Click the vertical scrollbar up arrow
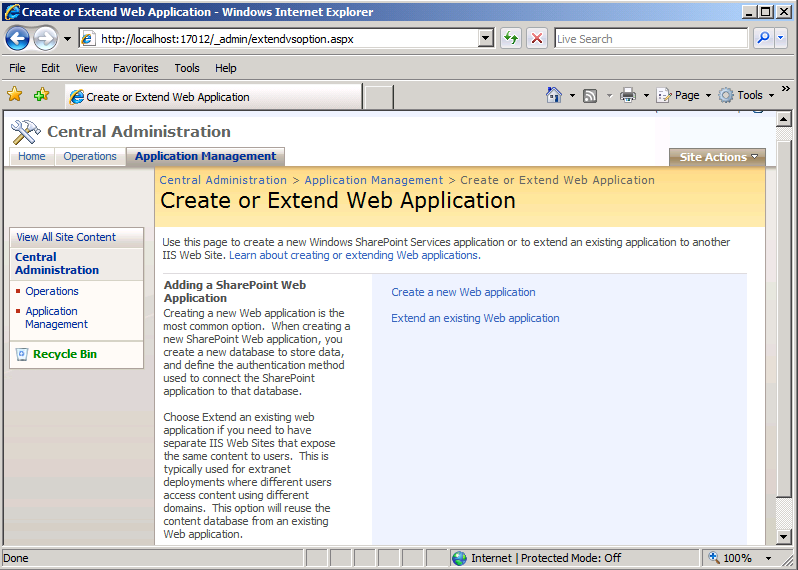Viewport: 798px width, 570px height. tap(784, 120)
